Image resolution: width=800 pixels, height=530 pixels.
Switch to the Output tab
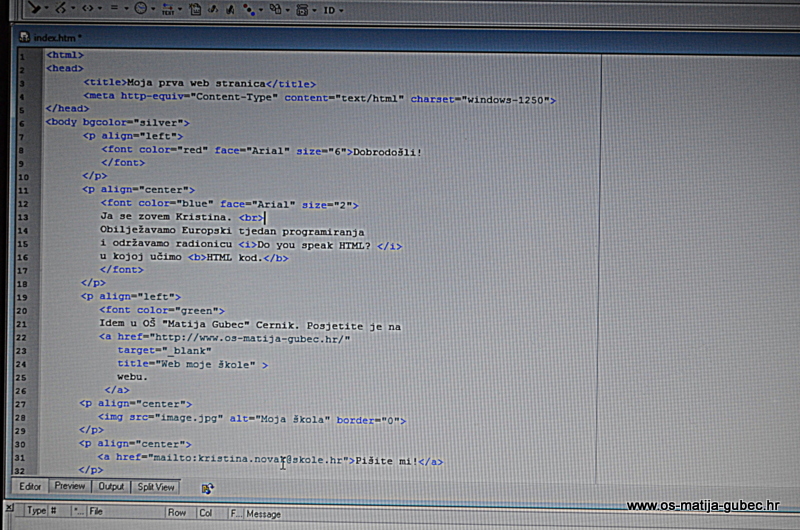click(111, 487)
